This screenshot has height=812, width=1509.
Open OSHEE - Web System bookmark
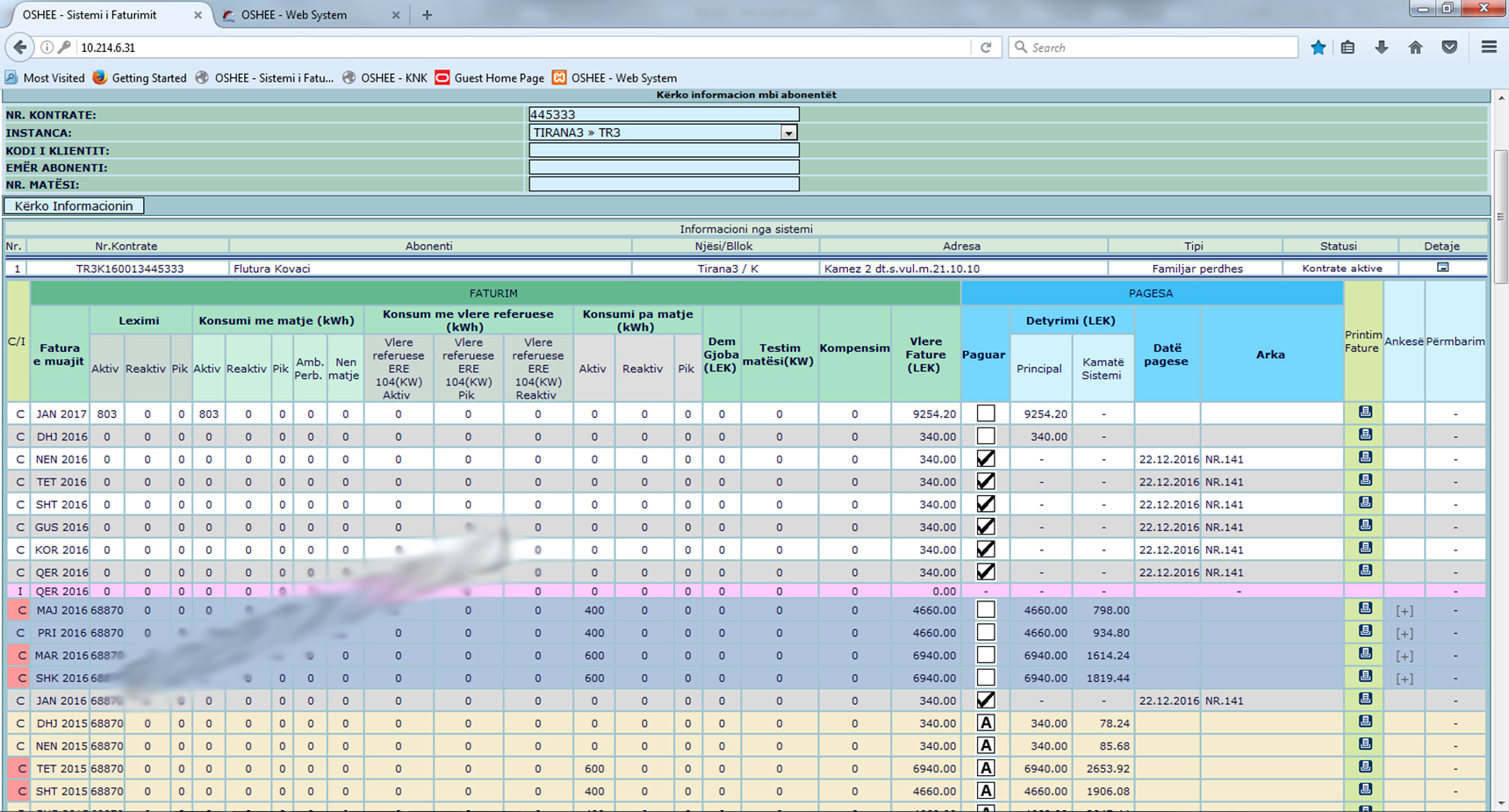pyautogui.click(x=614, y=78)
